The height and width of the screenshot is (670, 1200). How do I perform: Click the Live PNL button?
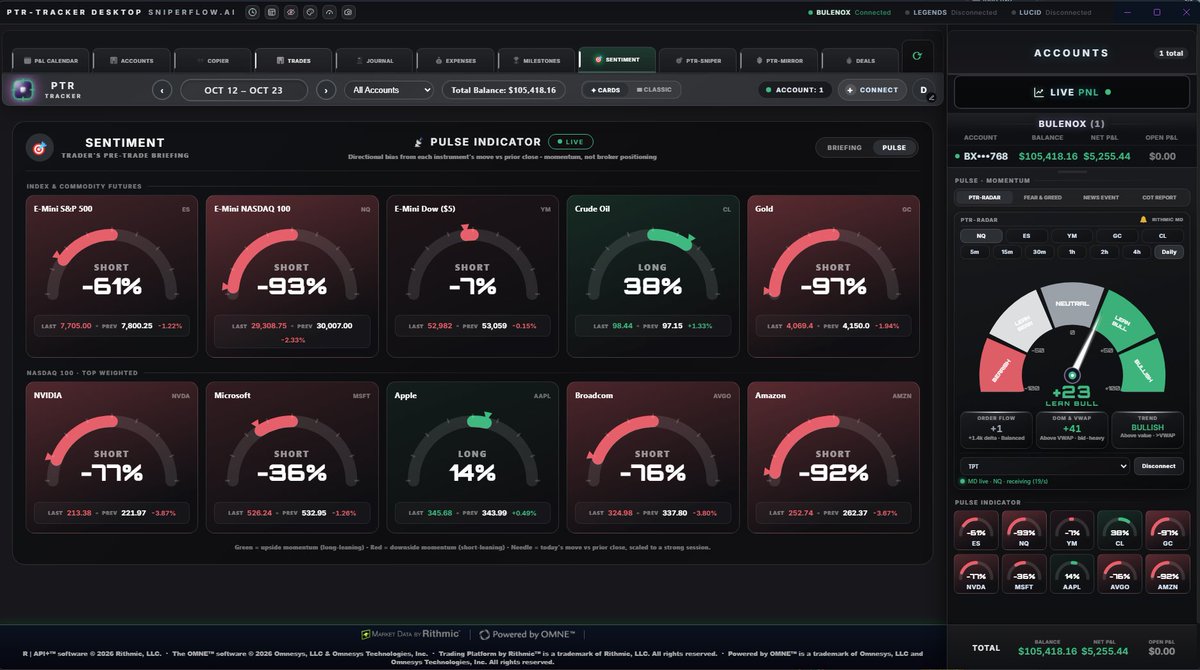point(1071,92)
